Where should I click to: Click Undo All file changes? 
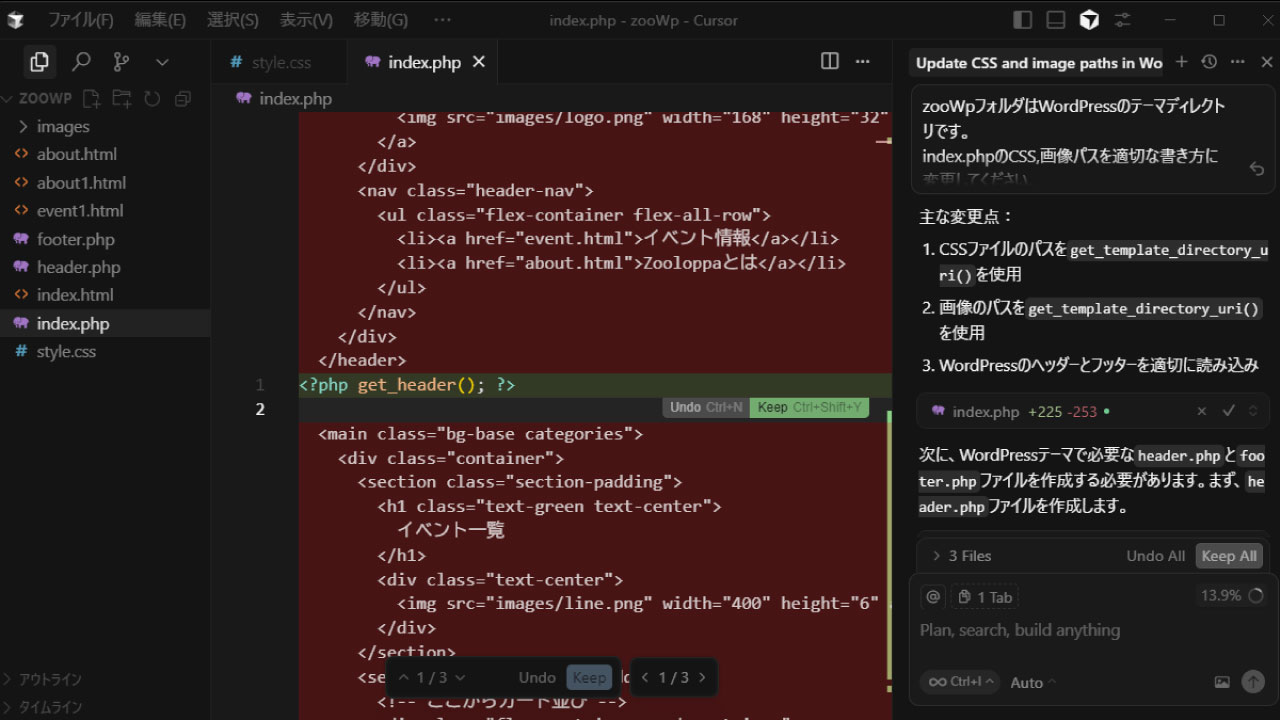coord(1155,556)
